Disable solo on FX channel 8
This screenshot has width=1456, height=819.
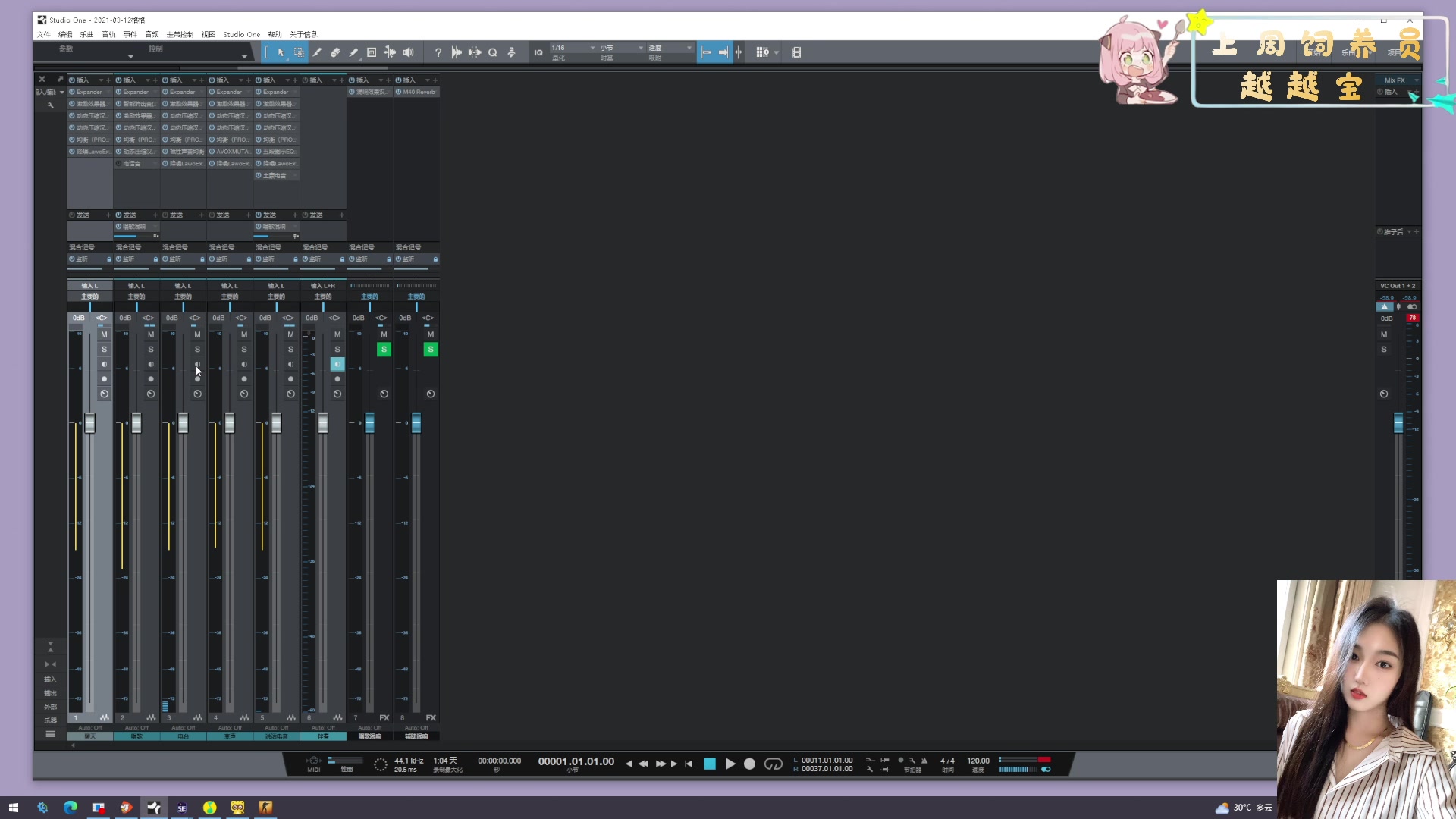coord(431,350)
